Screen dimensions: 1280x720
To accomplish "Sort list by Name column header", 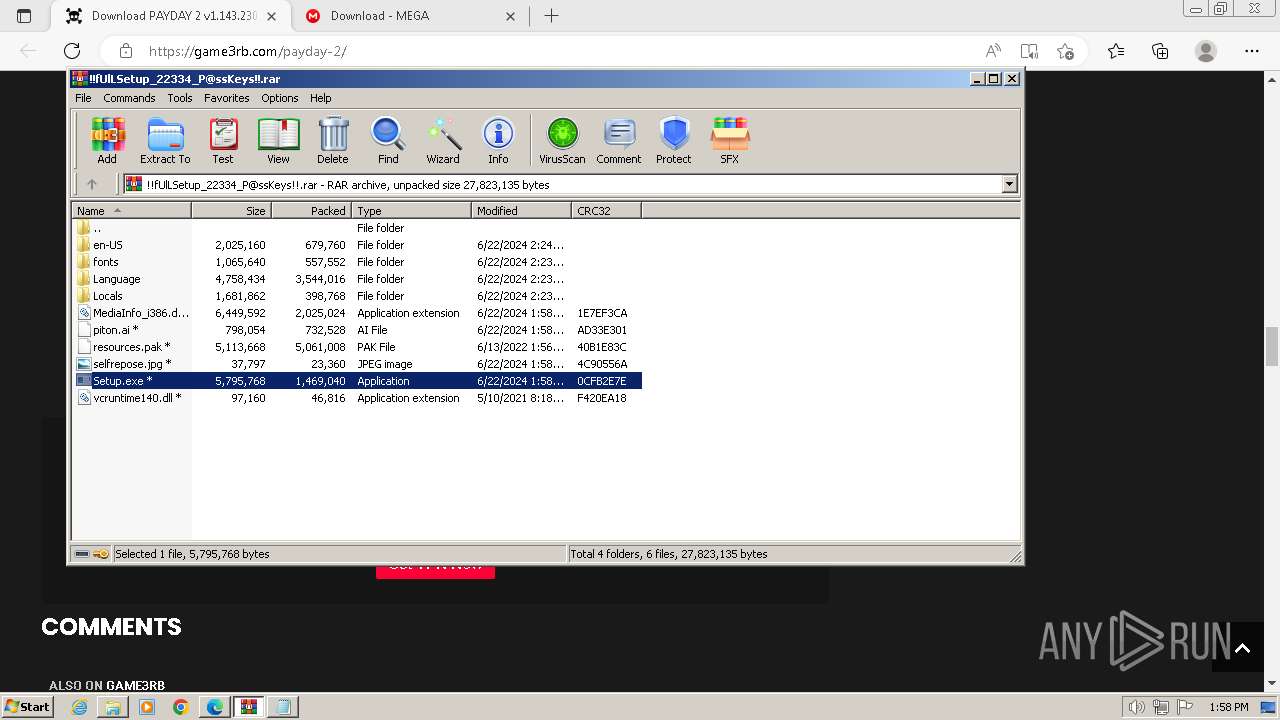I will click(131, 211).
